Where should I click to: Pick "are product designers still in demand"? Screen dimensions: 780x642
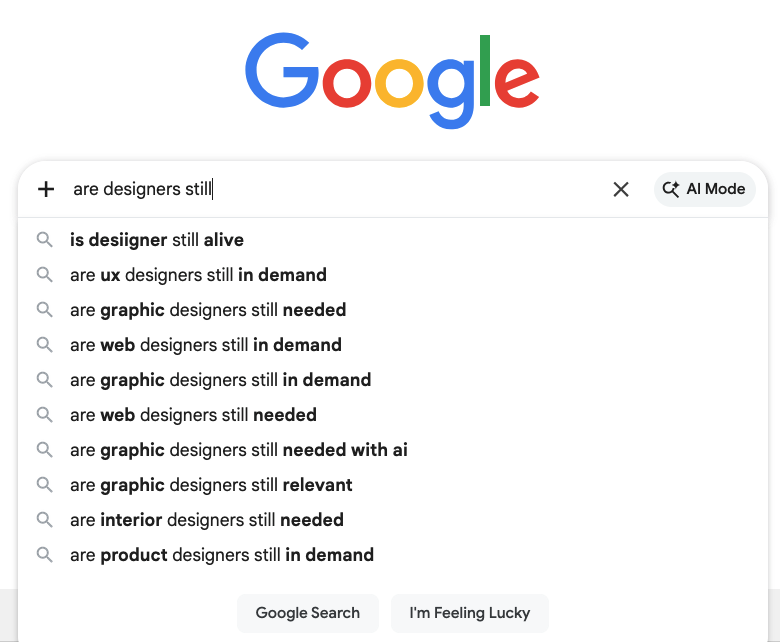(222, 555)
